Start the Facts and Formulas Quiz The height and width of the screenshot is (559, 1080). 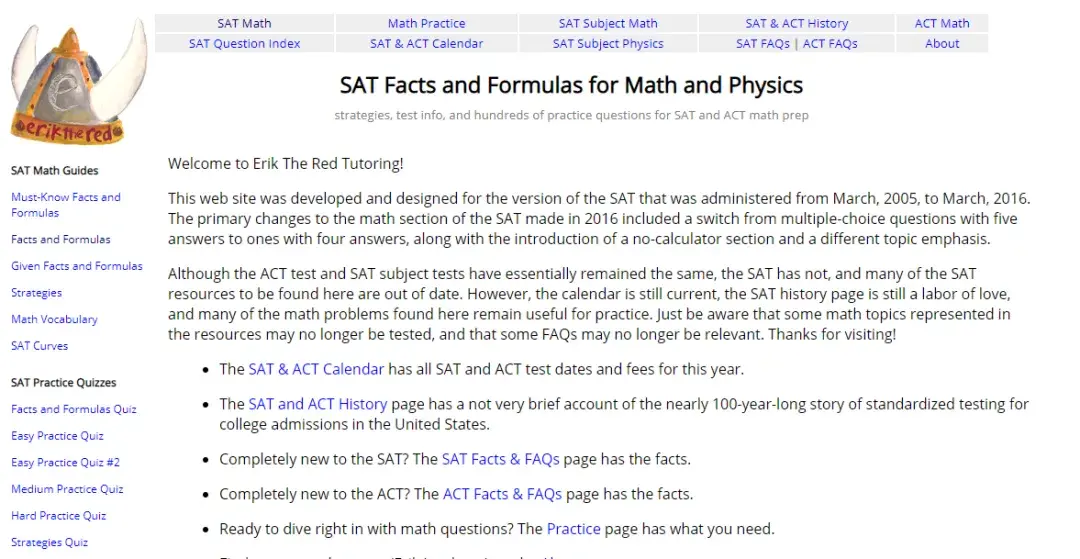[73, 409]
